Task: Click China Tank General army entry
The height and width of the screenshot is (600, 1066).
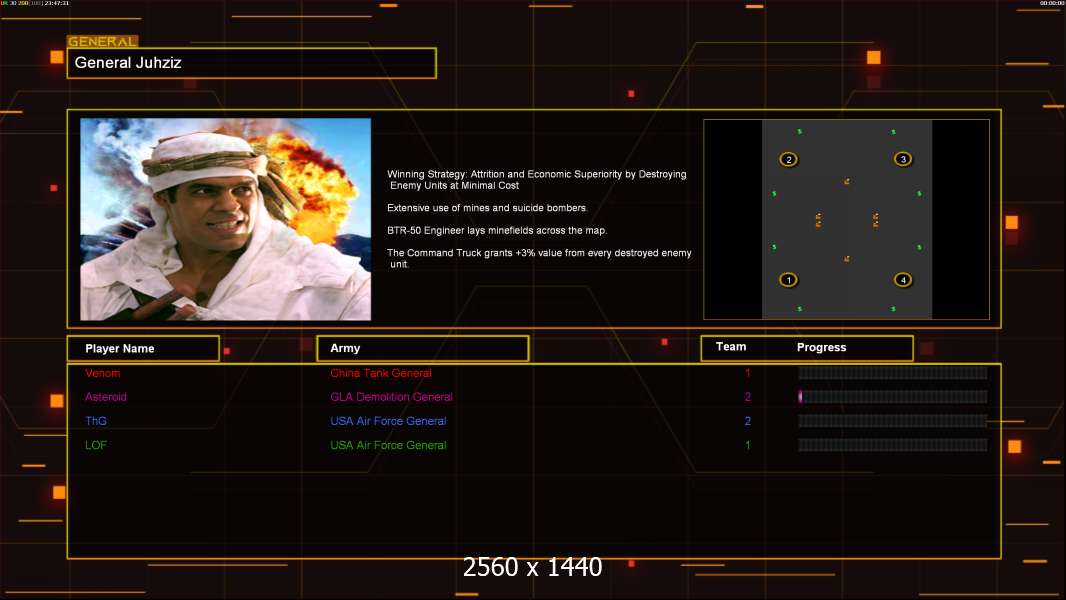Action: pyautogui.click(x=381, y=373)
